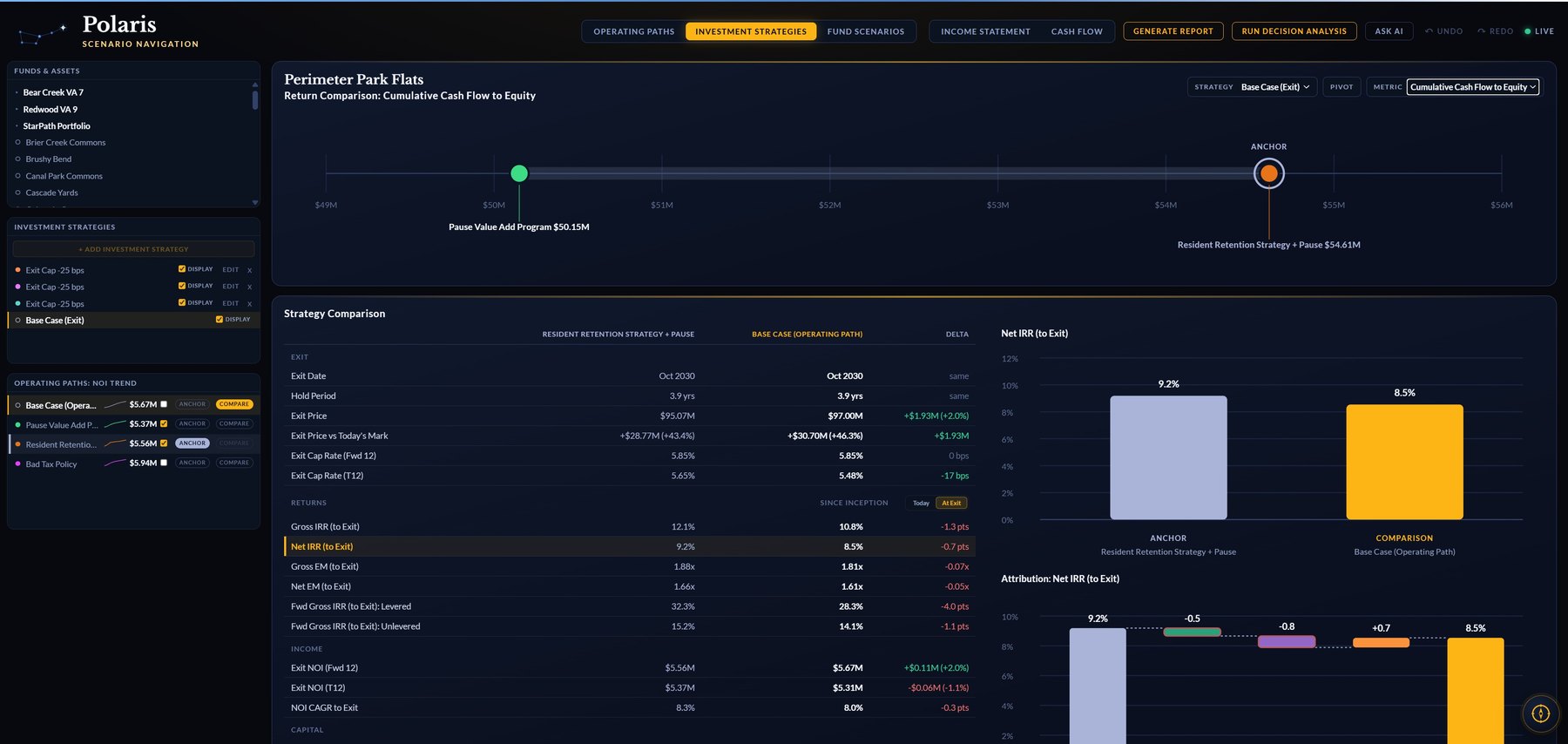Click the orange Anchor marker on chart
Screen dimensions: 1568x744
tap(1268, 174)
